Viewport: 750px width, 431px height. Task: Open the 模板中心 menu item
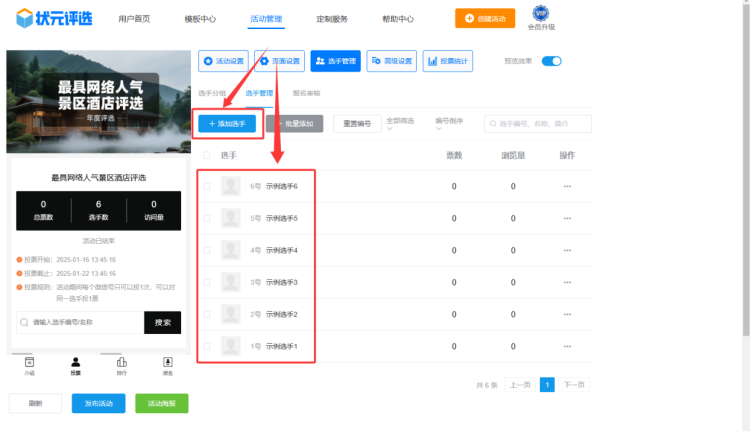(200, 19)
